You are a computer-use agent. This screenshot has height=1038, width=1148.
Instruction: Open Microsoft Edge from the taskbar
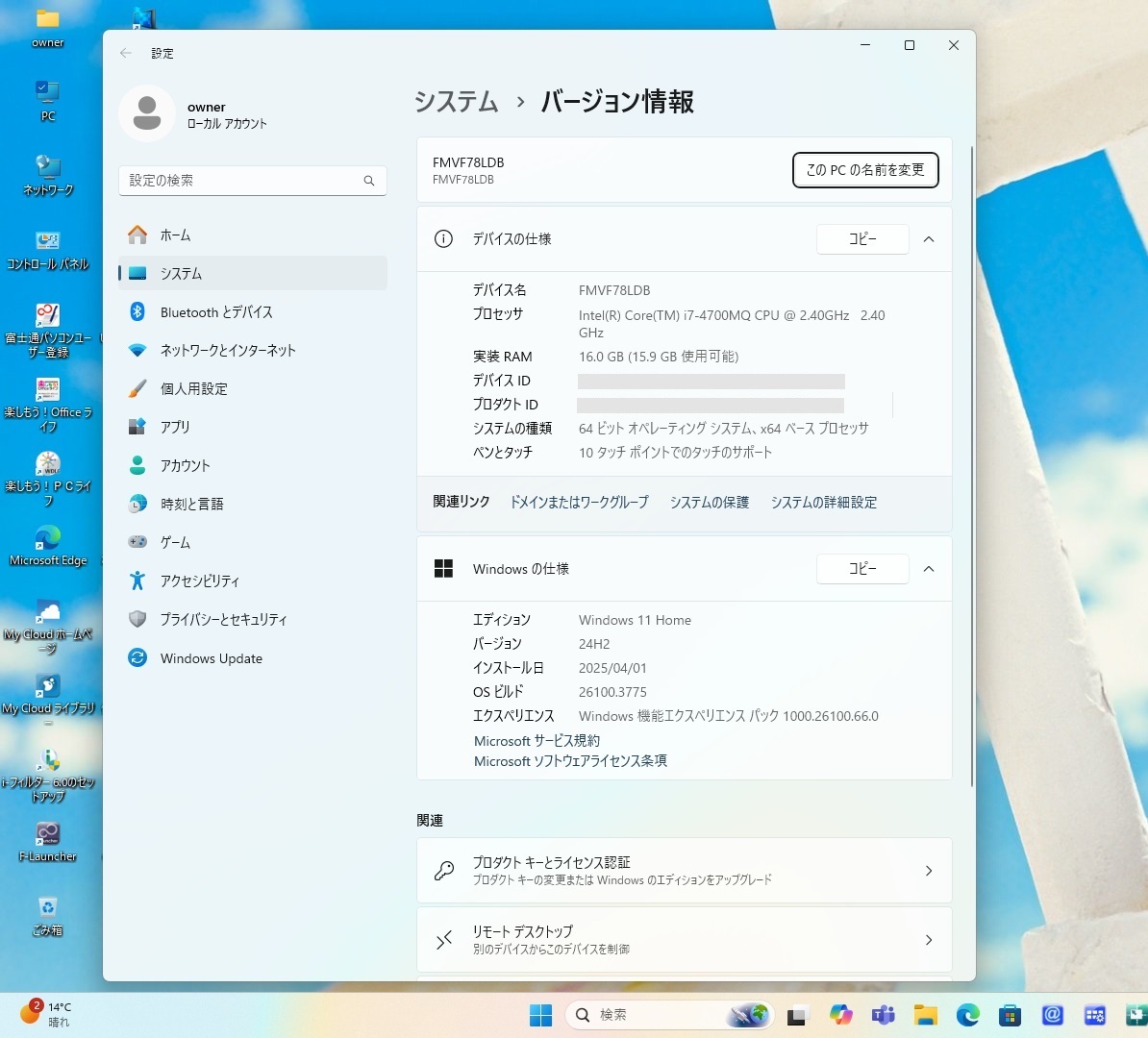click(968, 1015)
